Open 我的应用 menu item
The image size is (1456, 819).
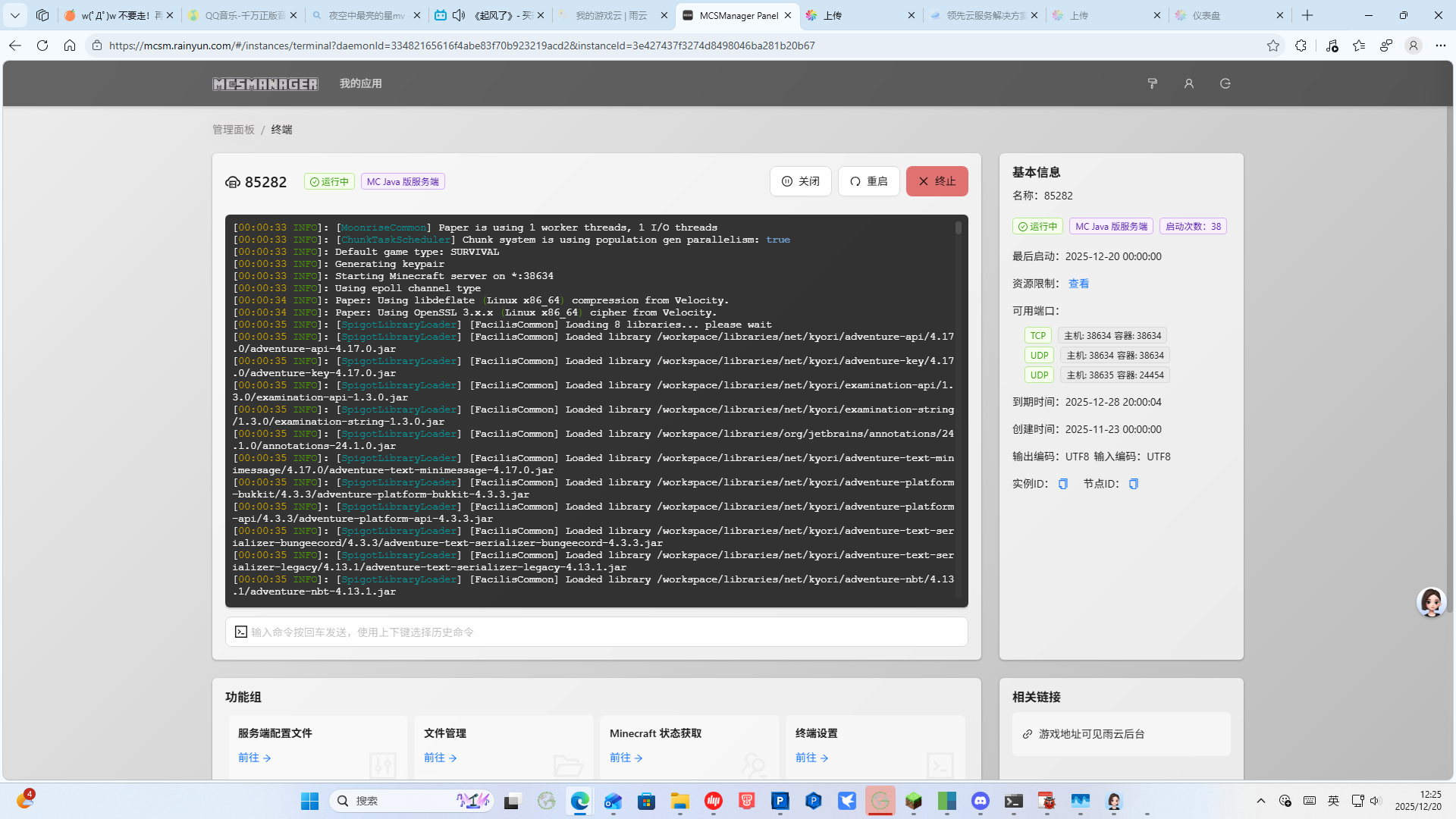point(360,83)
